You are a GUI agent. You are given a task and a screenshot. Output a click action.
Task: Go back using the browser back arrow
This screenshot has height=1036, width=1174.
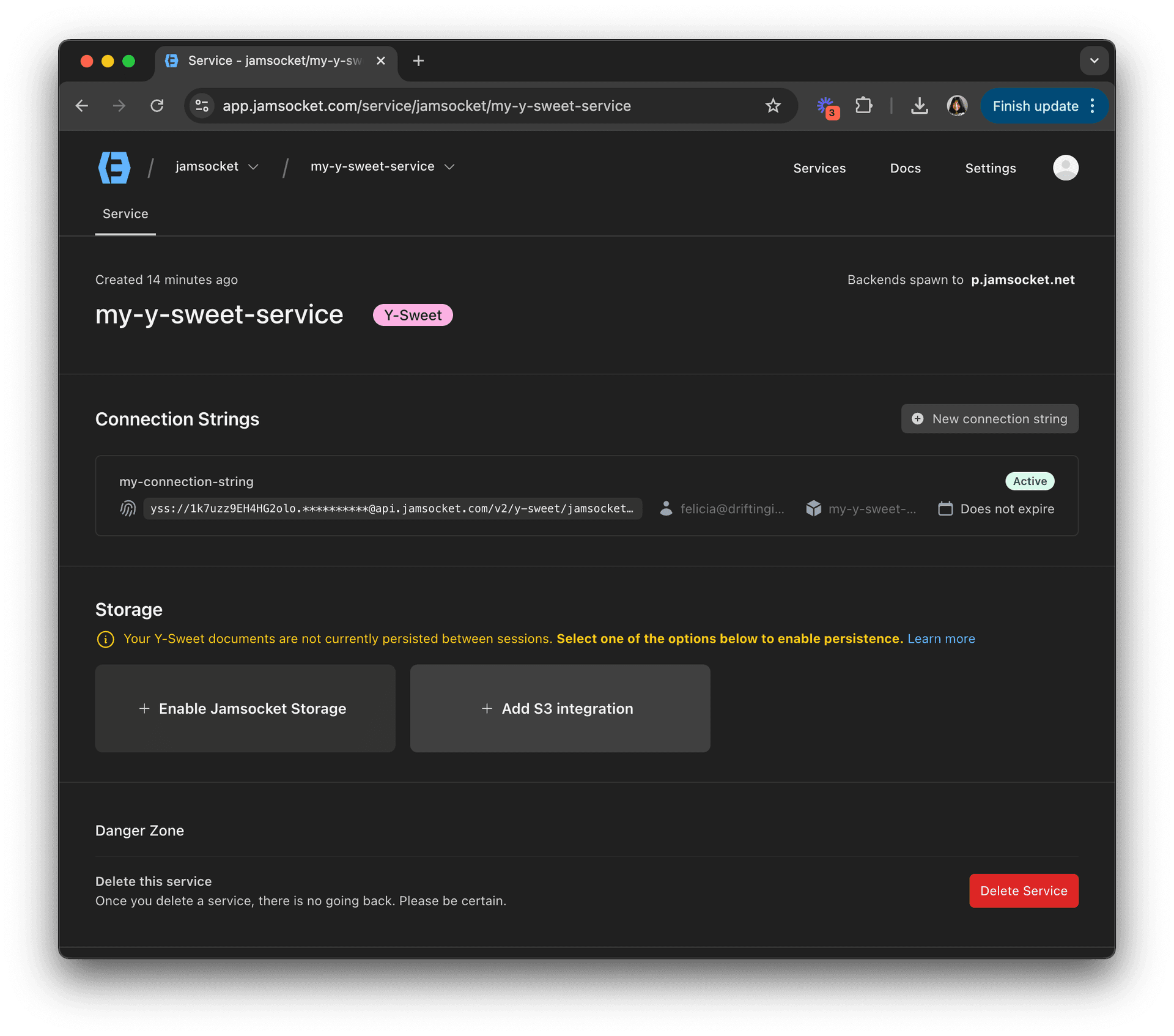[82, 106]
